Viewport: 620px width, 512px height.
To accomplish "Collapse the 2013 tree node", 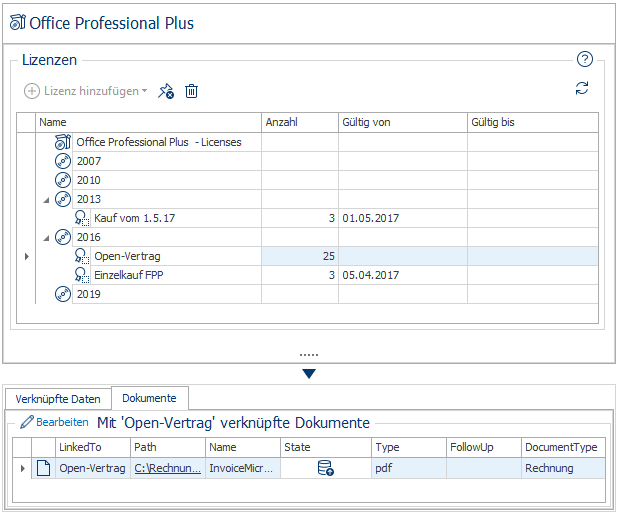I will [x=46, y=200].
